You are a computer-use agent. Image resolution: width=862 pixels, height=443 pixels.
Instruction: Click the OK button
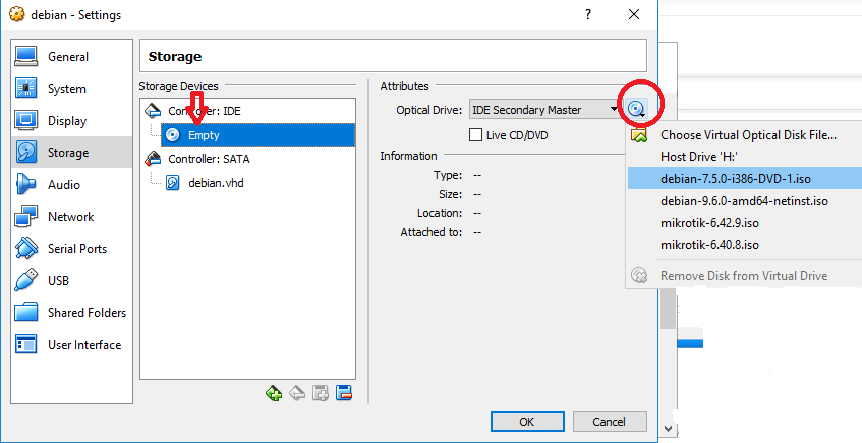527,422
